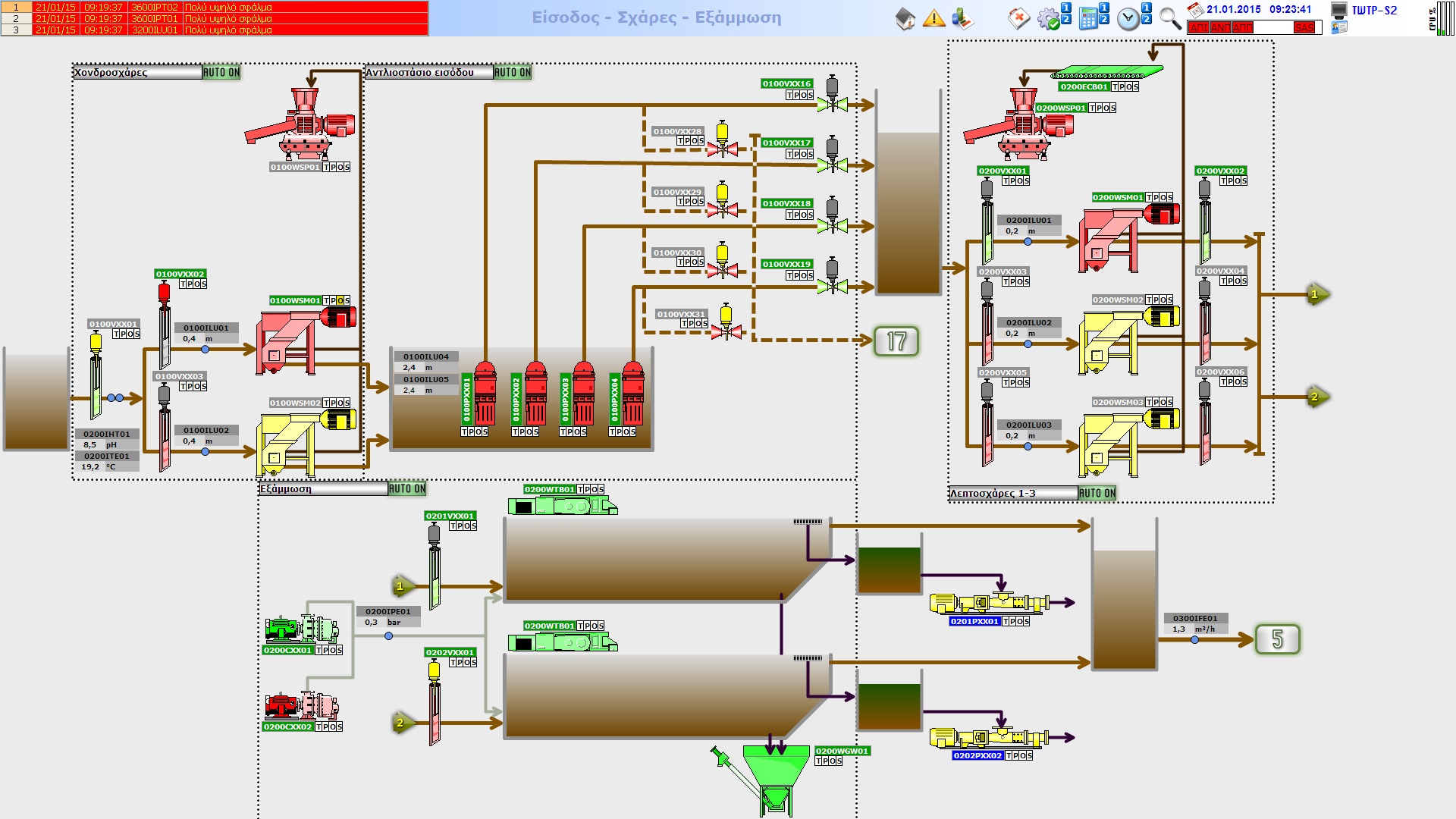This screenshot has width=1456, height=819.
Task: Click the first aid maintenance icon
Action: pos(1018,18)
